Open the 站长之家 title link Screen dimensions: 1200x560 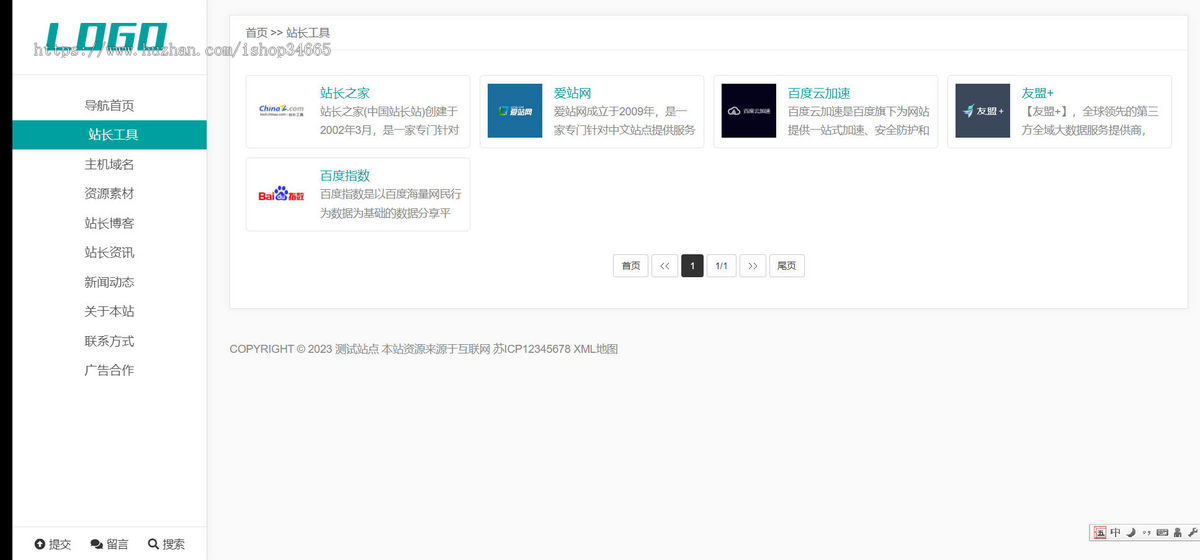[345, 93]
